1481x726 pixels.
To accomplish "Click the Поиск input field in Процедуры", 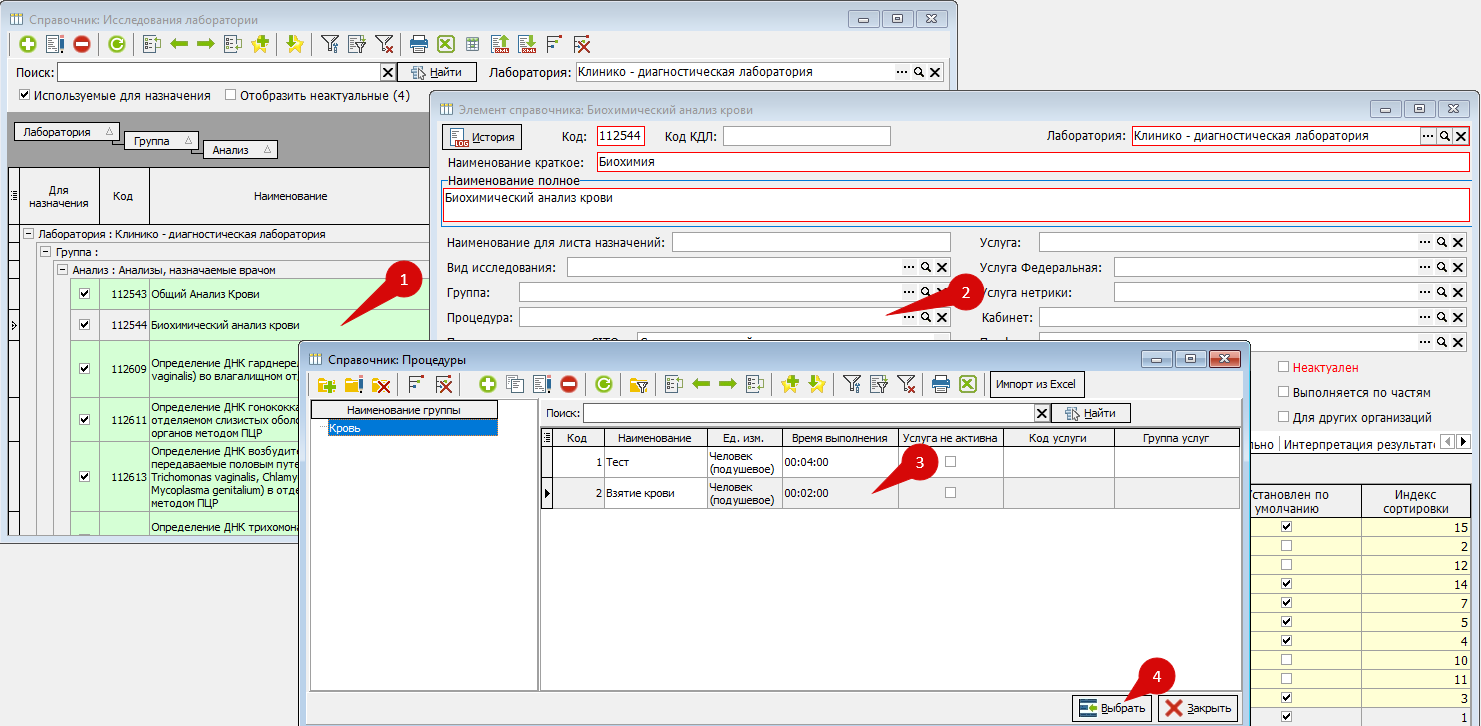I will tap(808, 413).
